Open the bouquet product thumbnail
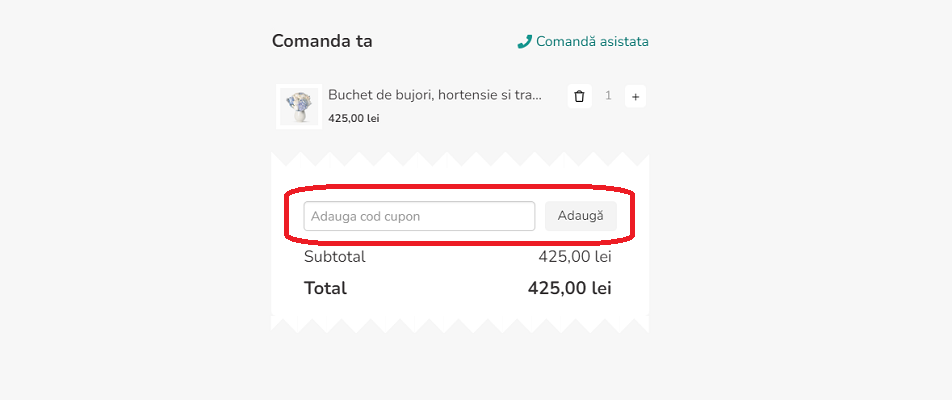This screenshot has width=952, height=400. 298,106
